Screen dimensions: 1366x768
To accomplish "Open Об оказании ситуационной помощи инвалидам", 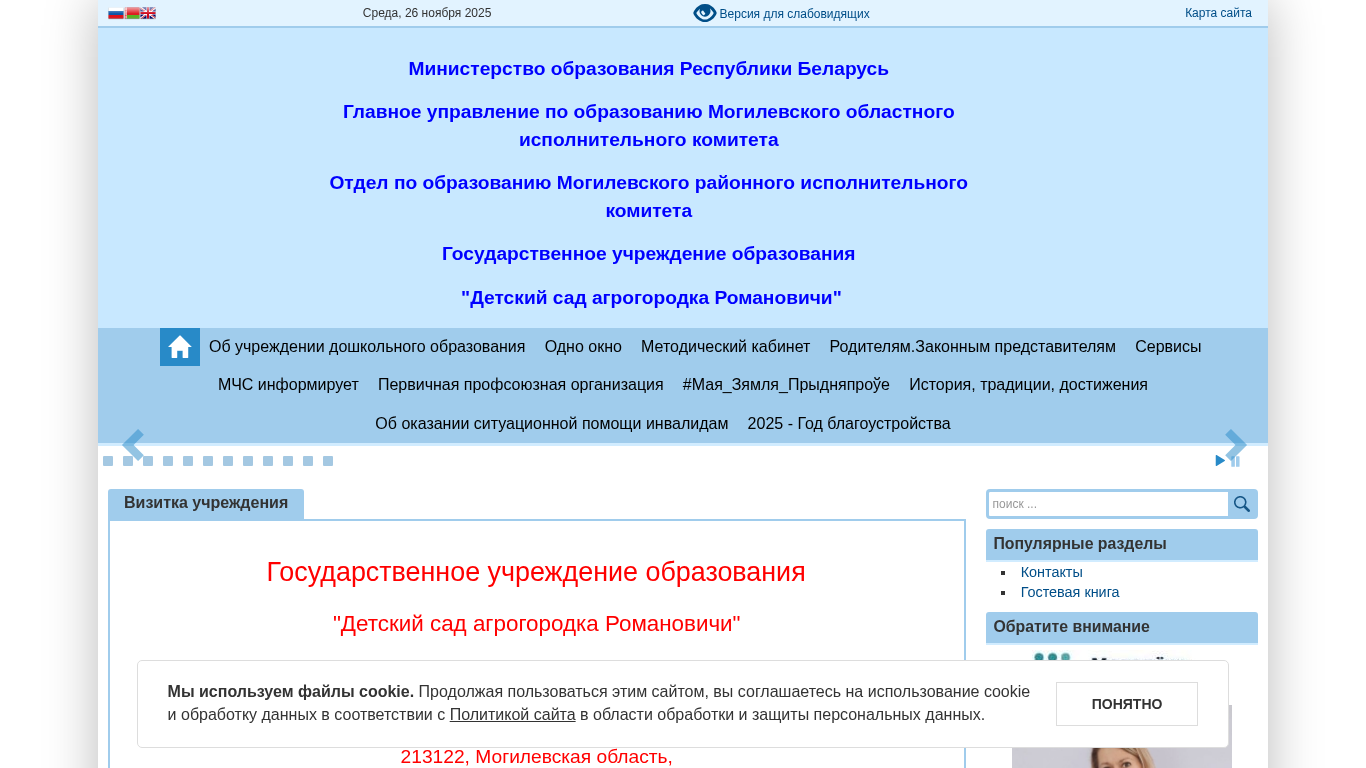I will pos(552,424).
